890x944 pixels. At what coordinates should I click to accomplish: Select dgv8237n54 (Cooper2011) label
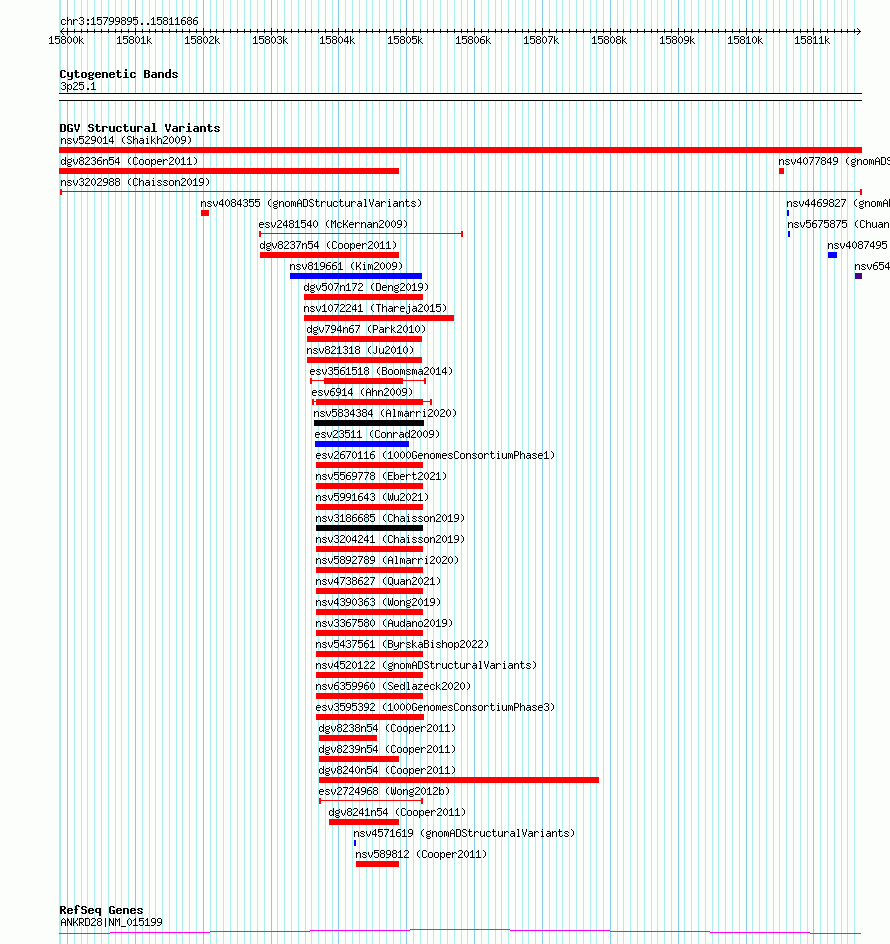(x=328, y=246)
